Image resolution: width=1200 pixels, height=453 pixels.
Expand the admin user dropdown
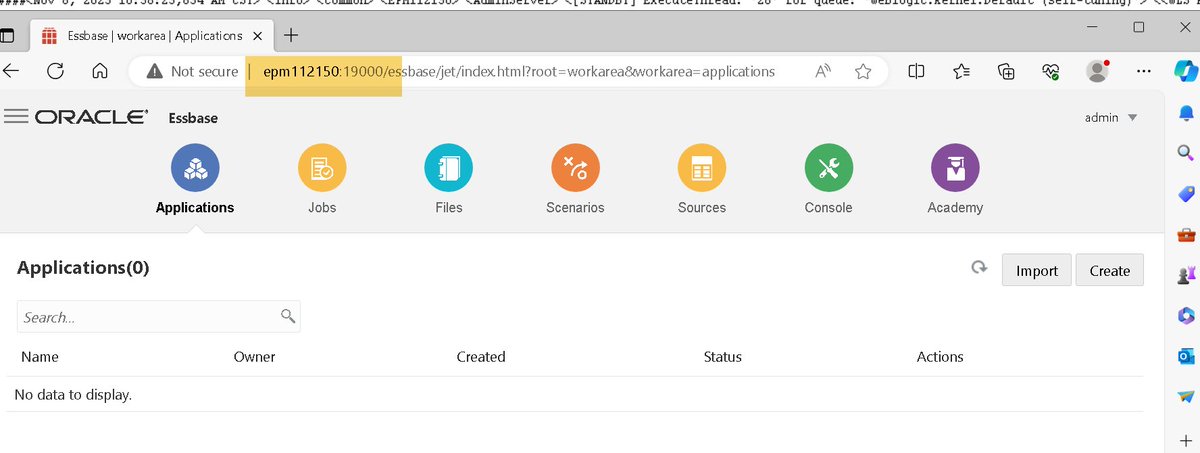click(1112, 118)
